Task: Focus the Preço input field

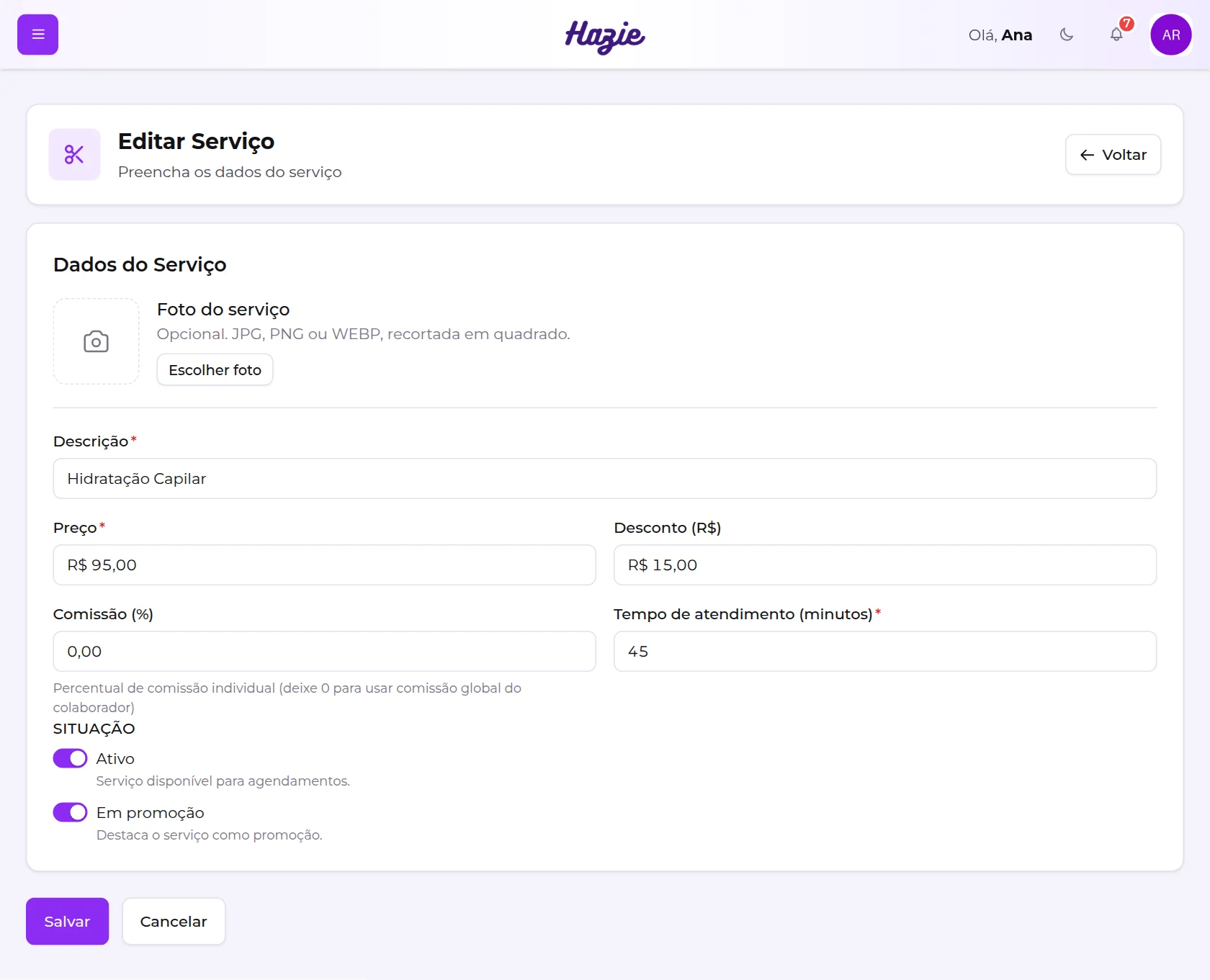Action: pyautogui.click(x=324, y=565)
